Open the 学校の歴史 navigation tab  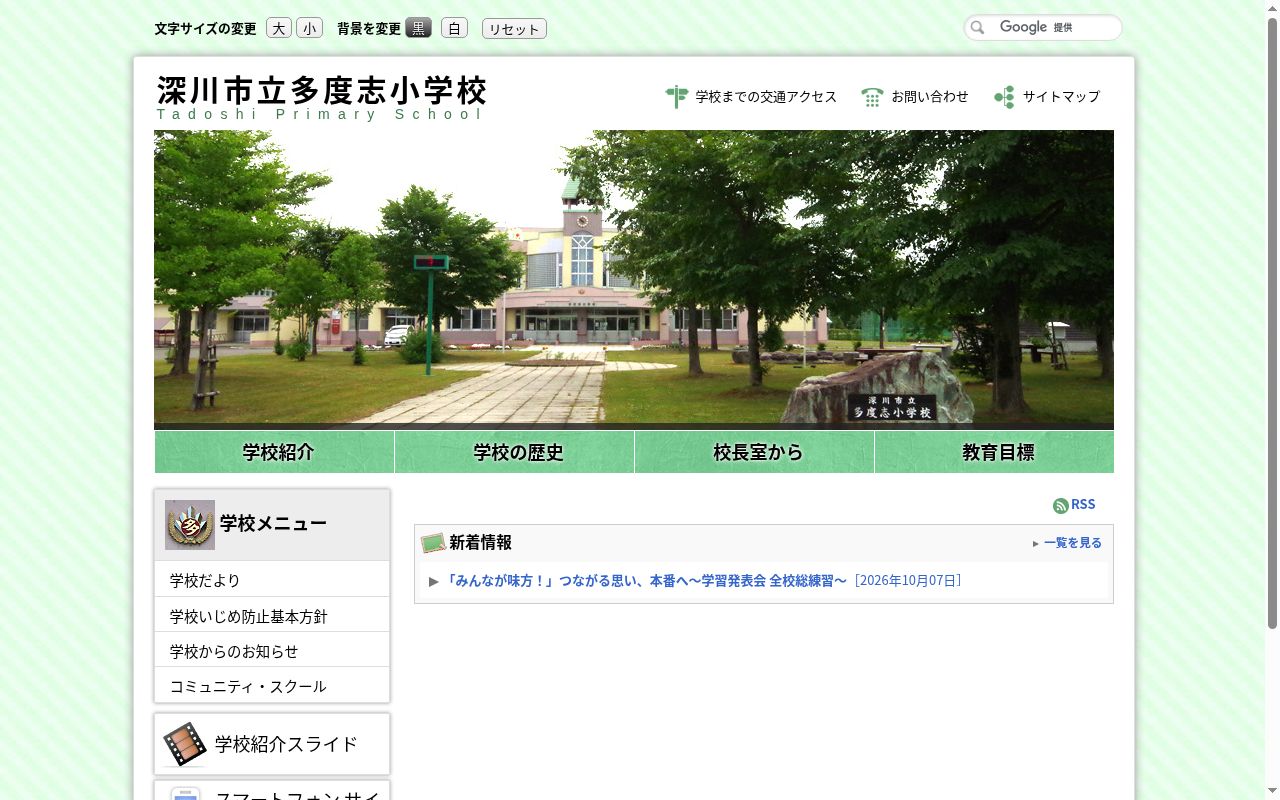515,452
